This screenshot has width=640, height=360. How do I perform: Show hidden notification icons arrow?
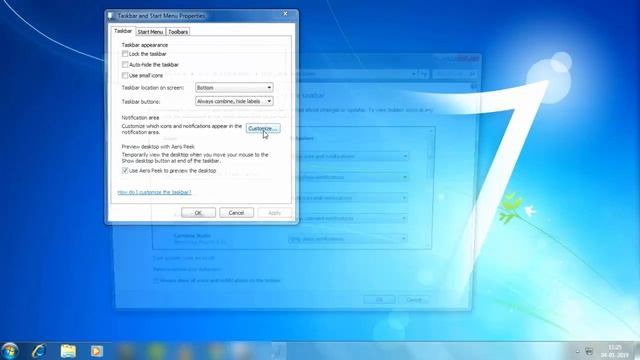pos(578,351)
